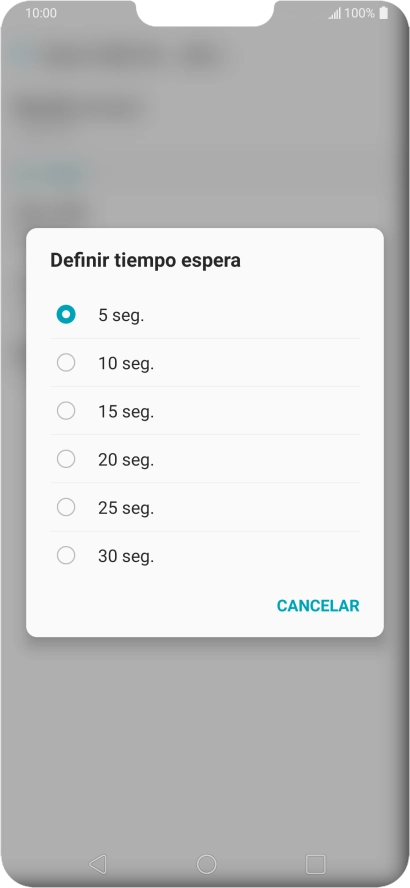This screenshot has width=410, height=888.
Task: Tap the Android back triangle icon
Action: tap(97, 864)
